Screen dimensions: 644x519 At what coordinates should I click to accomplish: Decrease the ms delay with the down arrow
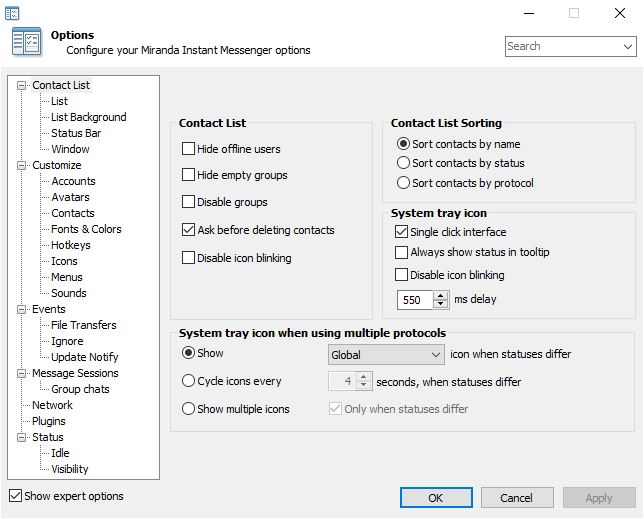click(x=440, y=304)
